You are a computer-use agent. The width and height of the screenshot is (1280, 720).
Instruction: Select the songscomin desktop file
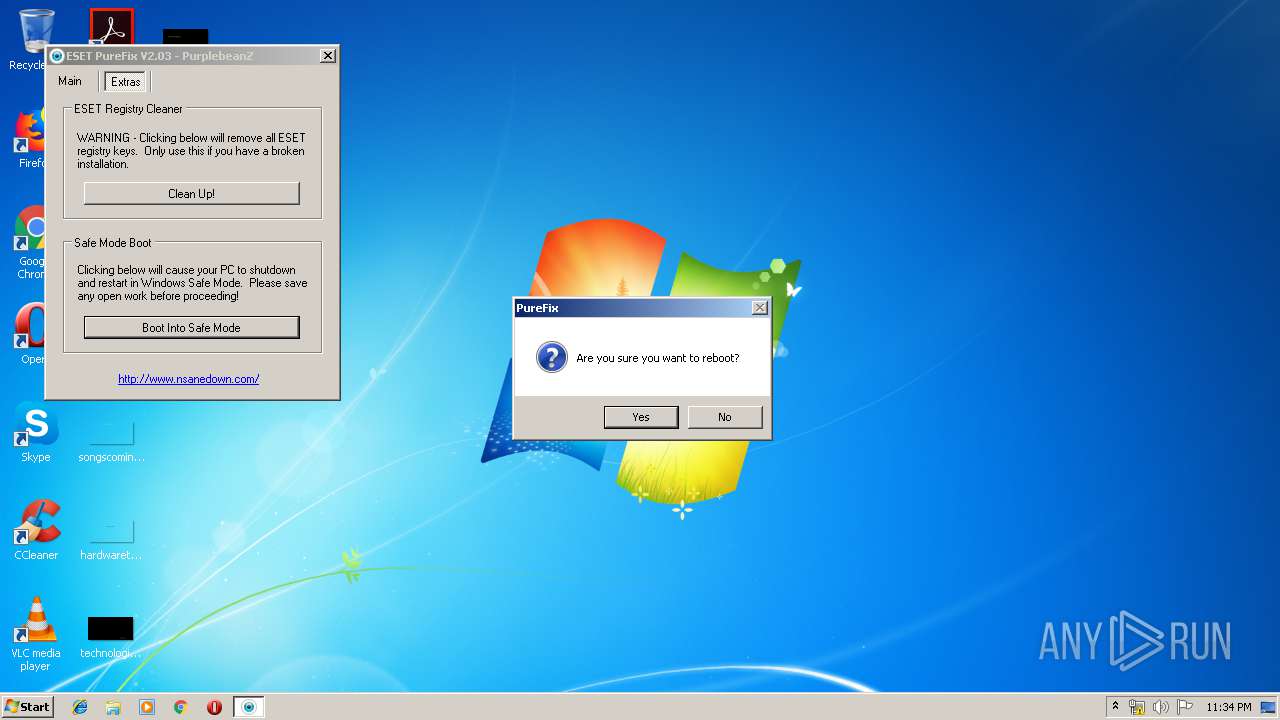(x=111, y=441)
